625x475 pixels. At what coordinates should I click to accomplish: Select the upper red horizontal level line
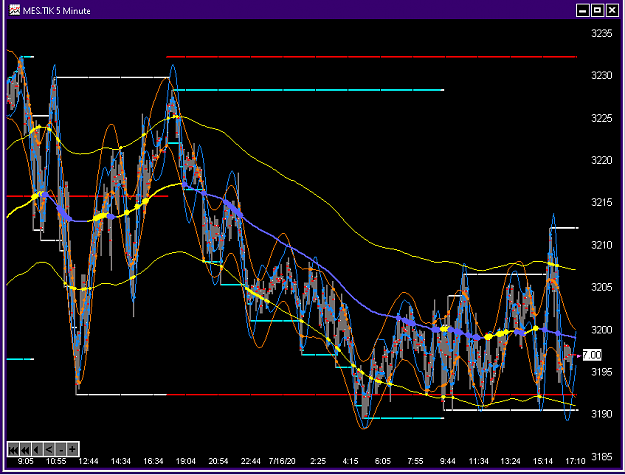(371, 57)
